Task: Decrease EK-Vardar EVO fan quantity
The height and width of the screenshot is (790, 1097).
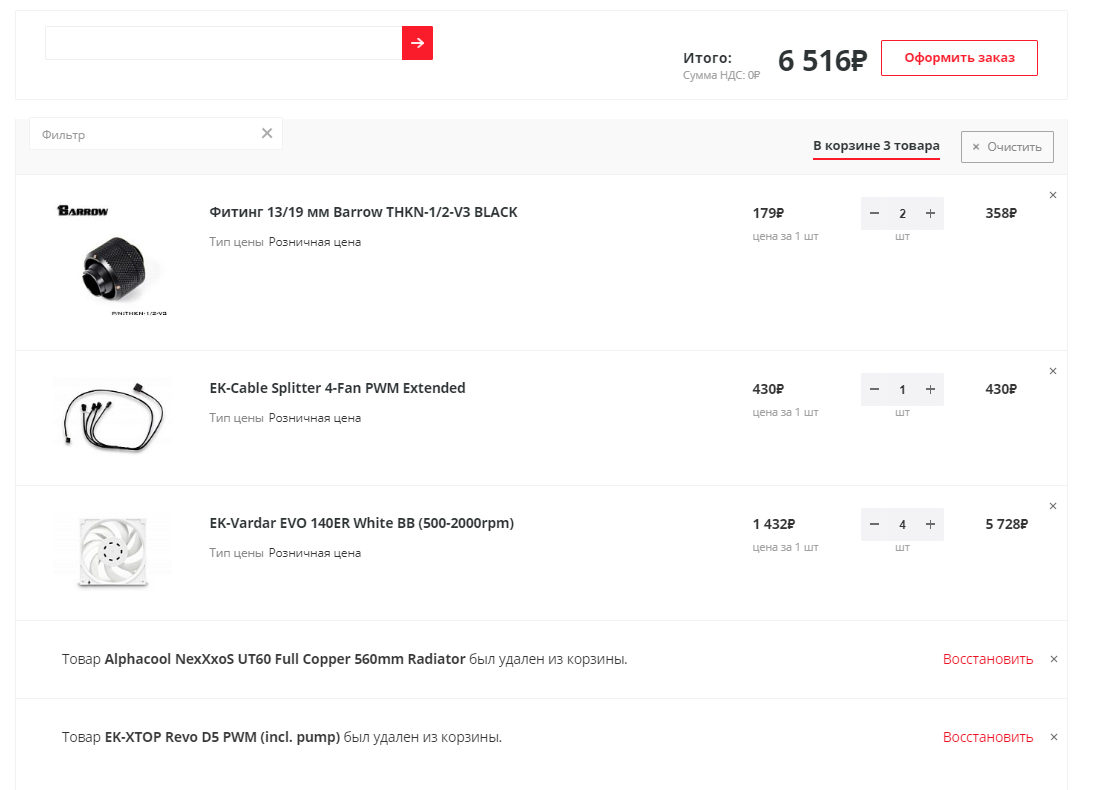Action: (875, 524)
